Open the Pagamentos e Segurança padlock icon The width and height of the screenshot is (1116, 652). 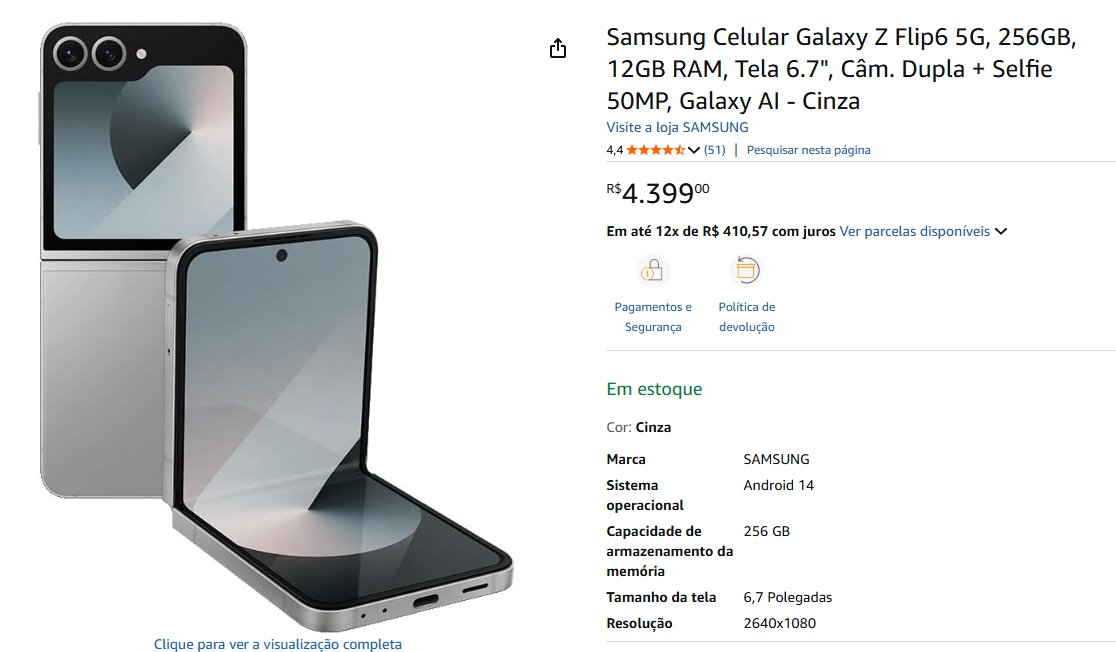point(652,270)
